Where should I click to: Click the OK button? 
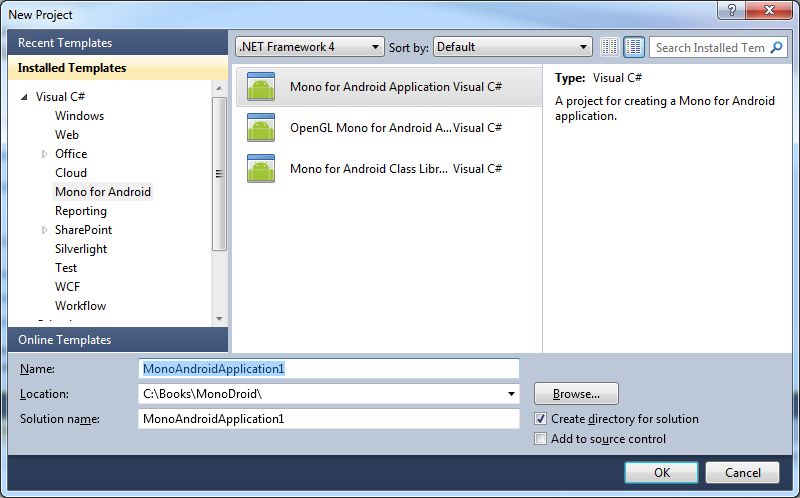point(661,472)
